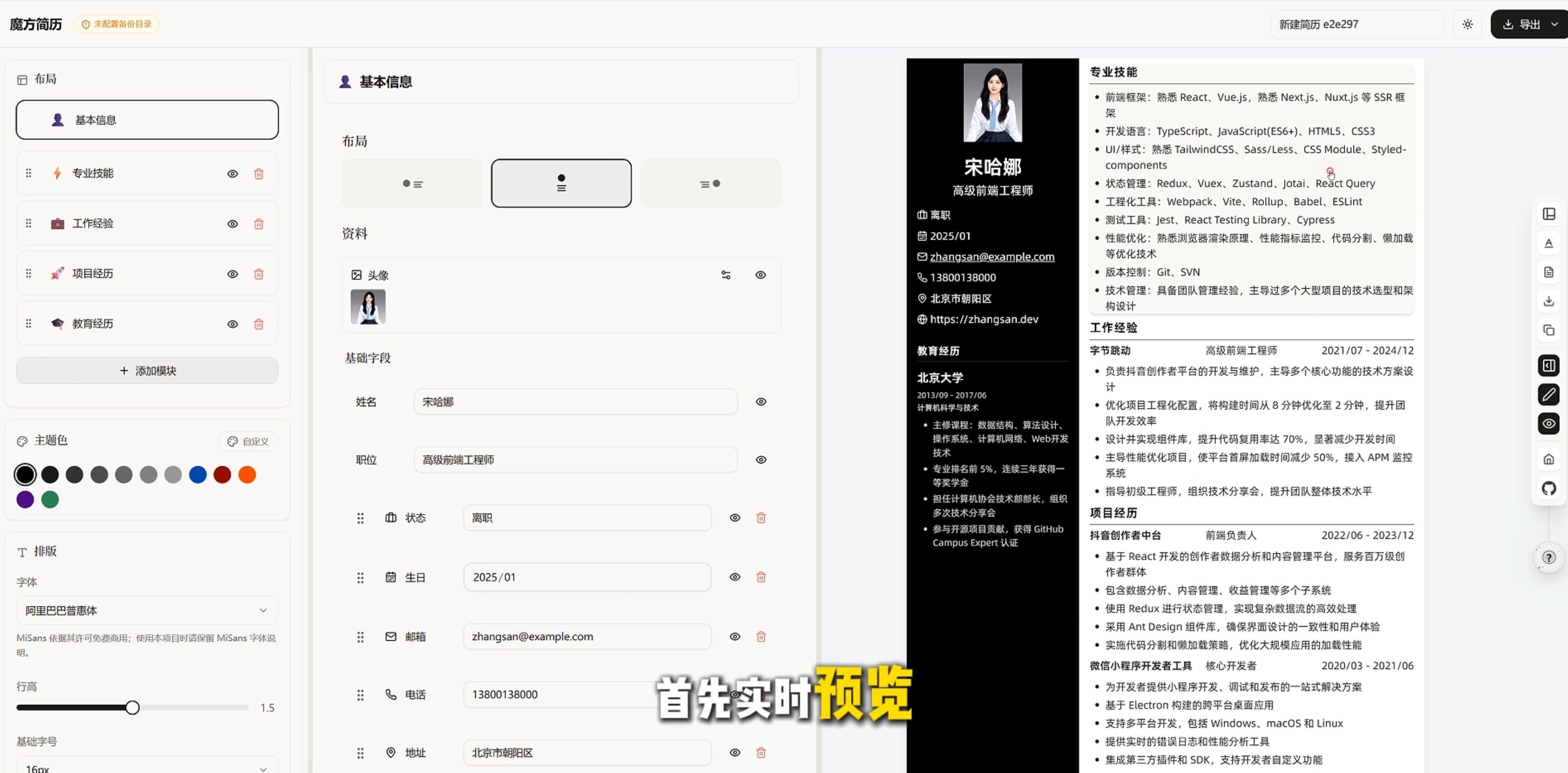Toggle visibility of the 姓名 field
The height and width of the screenshot is (773, 1568).
tap(761, 401)
